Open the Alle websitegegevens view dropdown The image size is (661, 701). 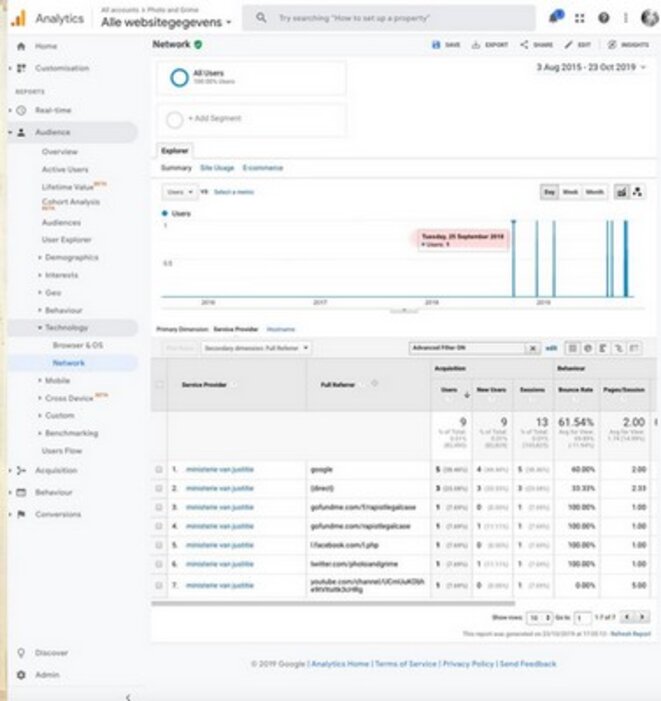tap(166, 22)
